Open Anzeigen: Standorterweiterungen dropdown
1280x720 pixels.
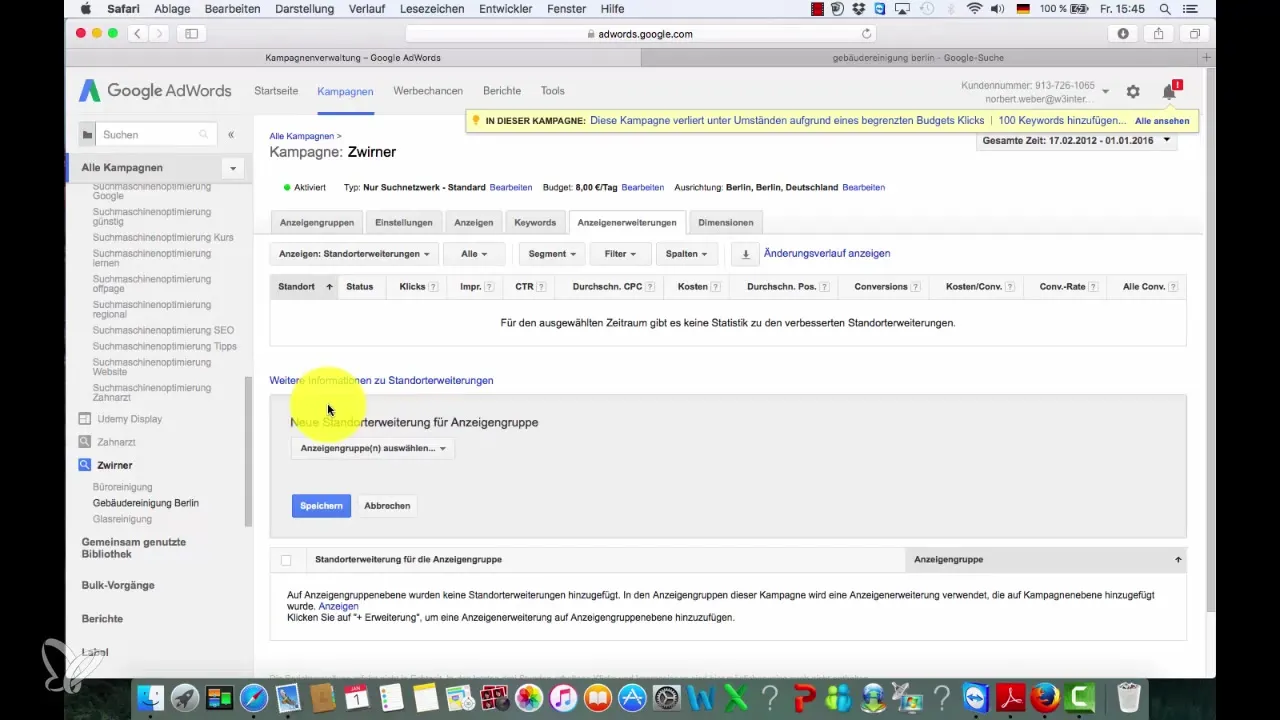pos(354,254)
